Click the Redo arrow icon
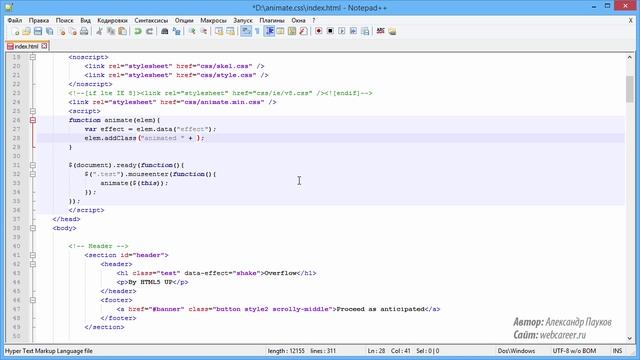This screenshot has height=360, width=640. (x=149, y=31)
